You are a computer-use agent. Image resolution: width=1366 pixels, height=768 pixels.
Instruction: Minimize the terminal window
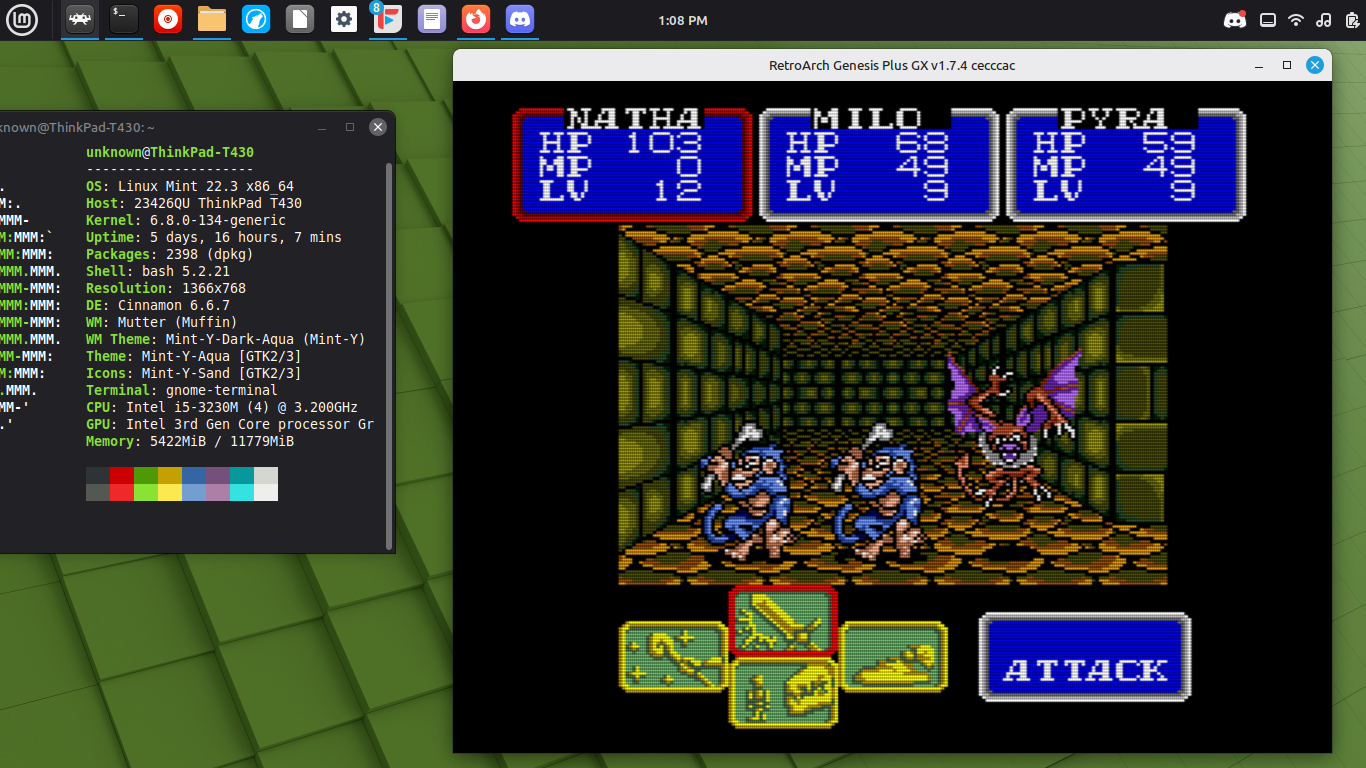click(x=322, y=127)
